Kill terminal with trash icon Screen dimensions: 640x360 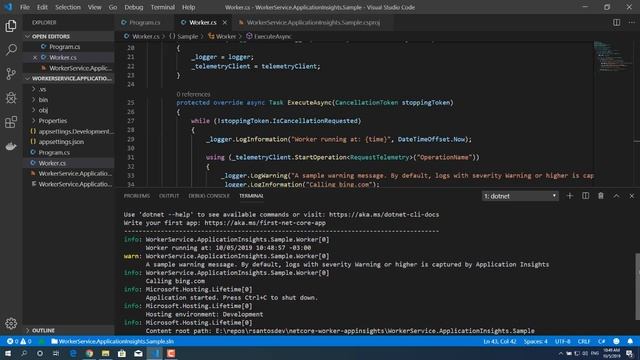click(601, 196)
